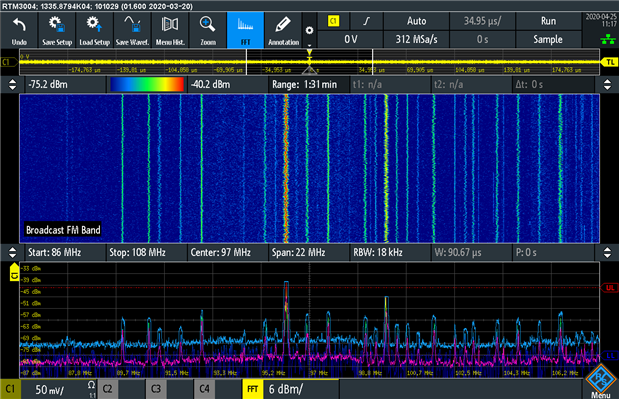Edit the Center: 97 MHz frequency
The image size is (619, 399).
tap(228, 253)
